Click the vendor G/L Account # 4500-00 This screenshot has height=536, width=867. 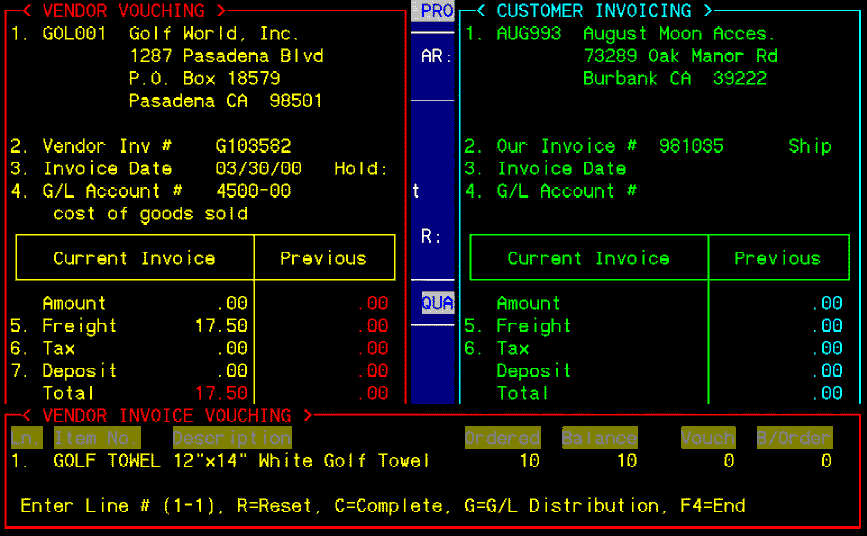253,191
